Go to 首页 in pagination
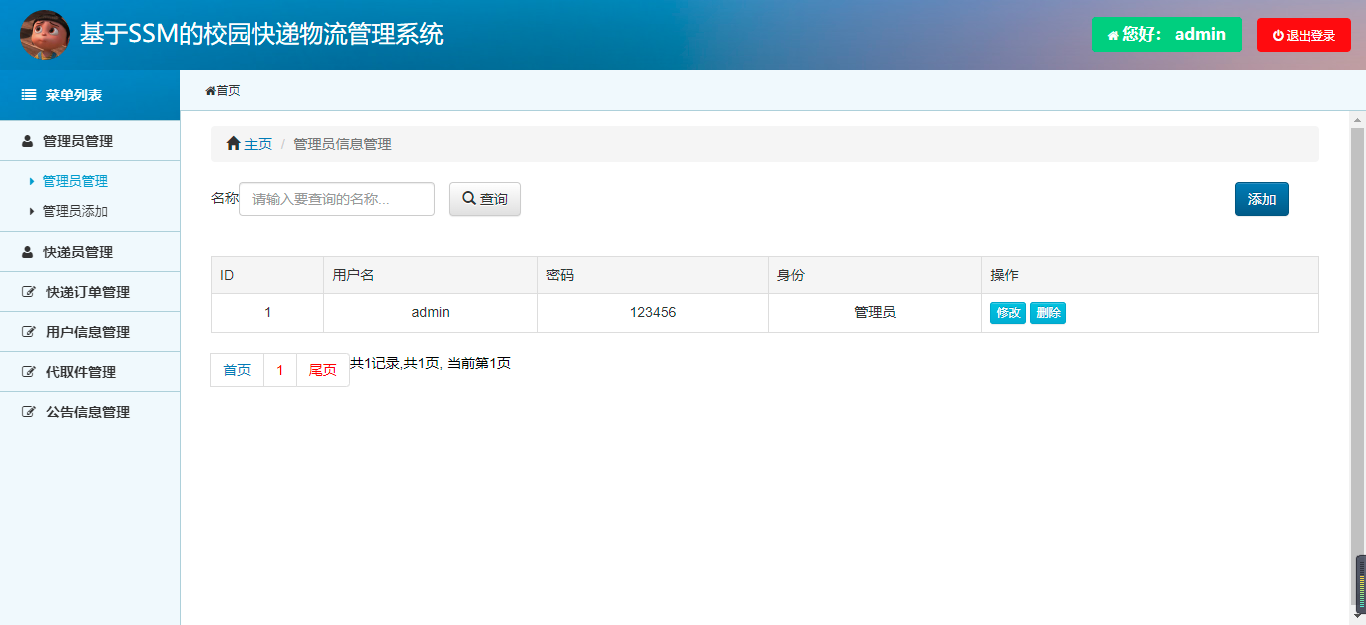The height and width of the screenshot is (625, 1366). point(237,370)
